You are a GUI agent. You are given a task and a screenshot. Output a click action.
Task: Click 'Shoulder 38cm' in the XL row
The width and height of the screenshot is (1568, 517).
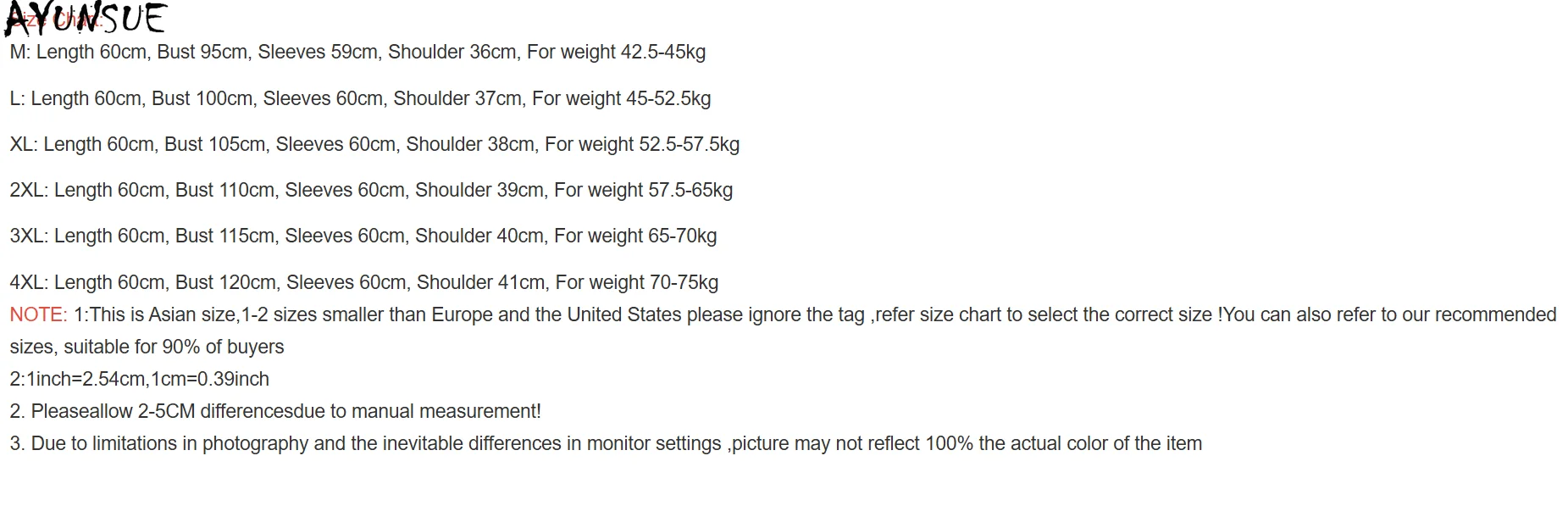(x=470, y=145)
